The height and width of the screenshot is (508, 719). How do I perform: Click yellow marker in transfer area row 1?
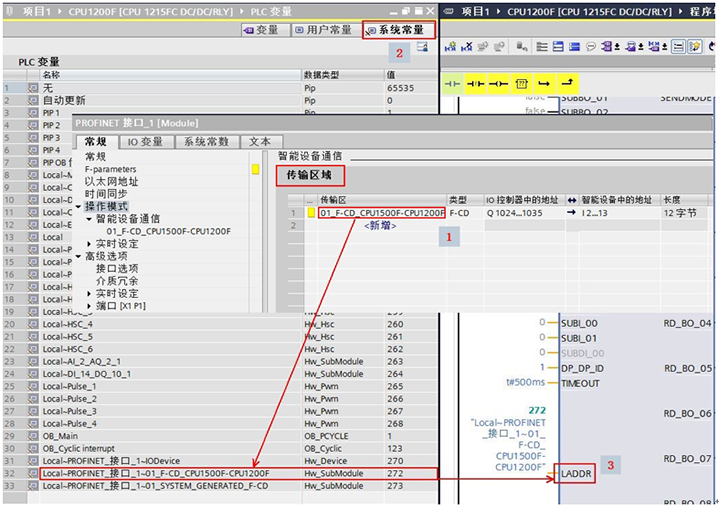click(311, 213)
